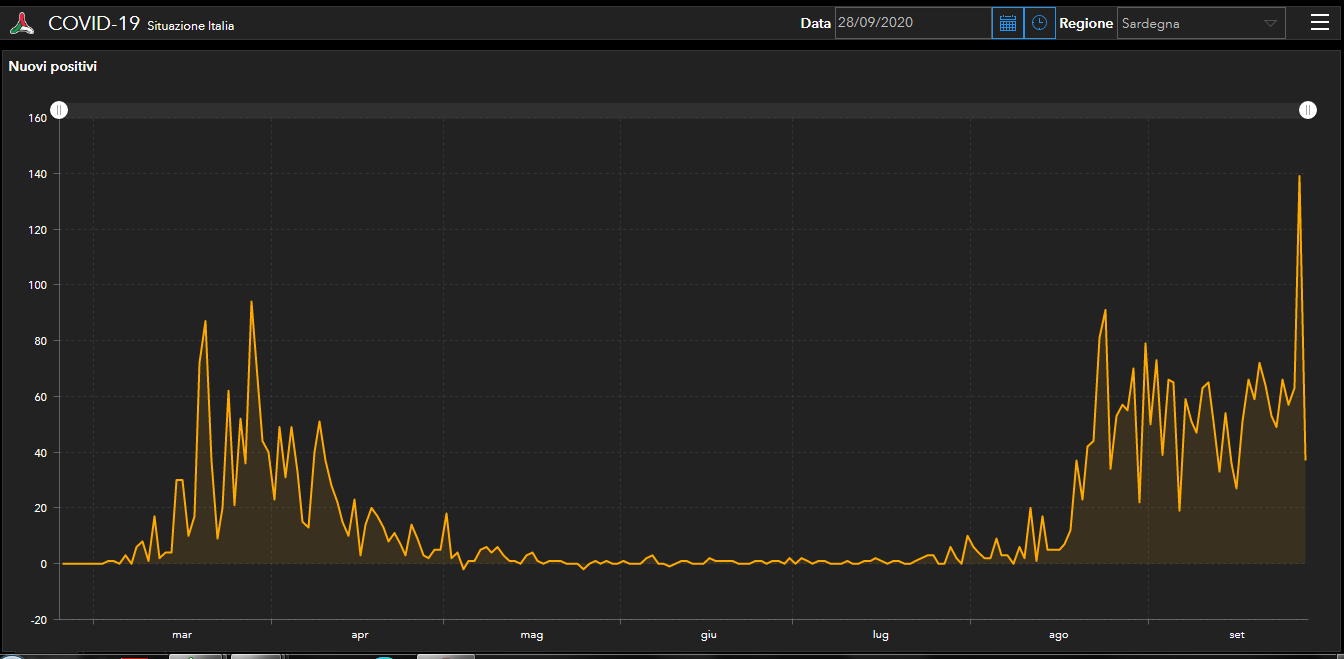Open the calendar date picker icon
The width and height of the screenshot is (1344, 659).
coord(1007,23)
